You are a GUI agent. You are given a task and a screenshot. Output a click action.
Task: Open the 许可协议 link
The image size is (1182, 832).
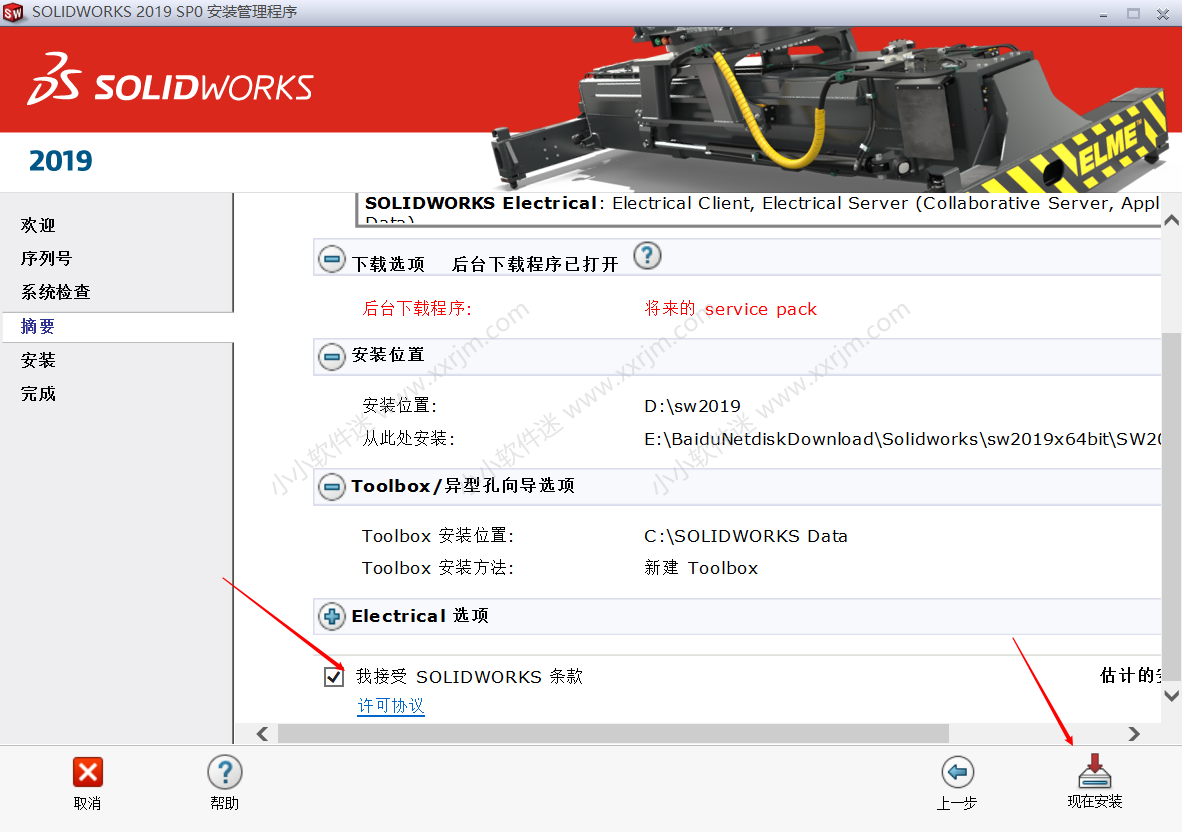(390, 706)
